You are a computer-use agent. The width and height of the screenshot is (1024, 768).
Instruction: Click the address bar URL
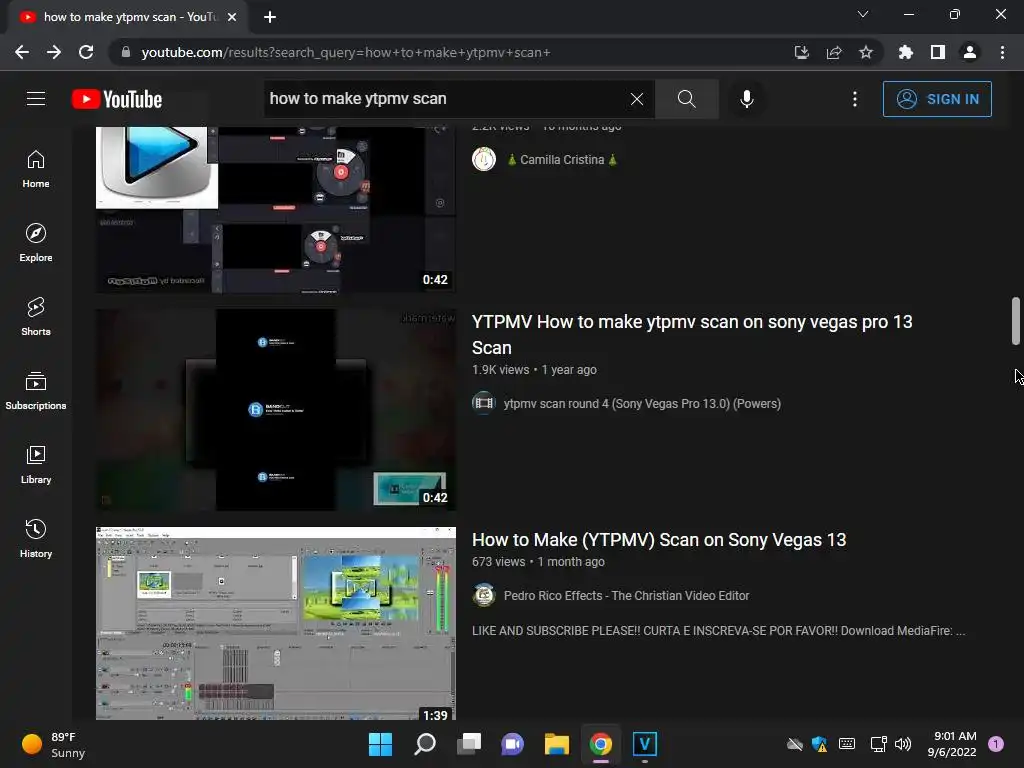coord(345,52)
